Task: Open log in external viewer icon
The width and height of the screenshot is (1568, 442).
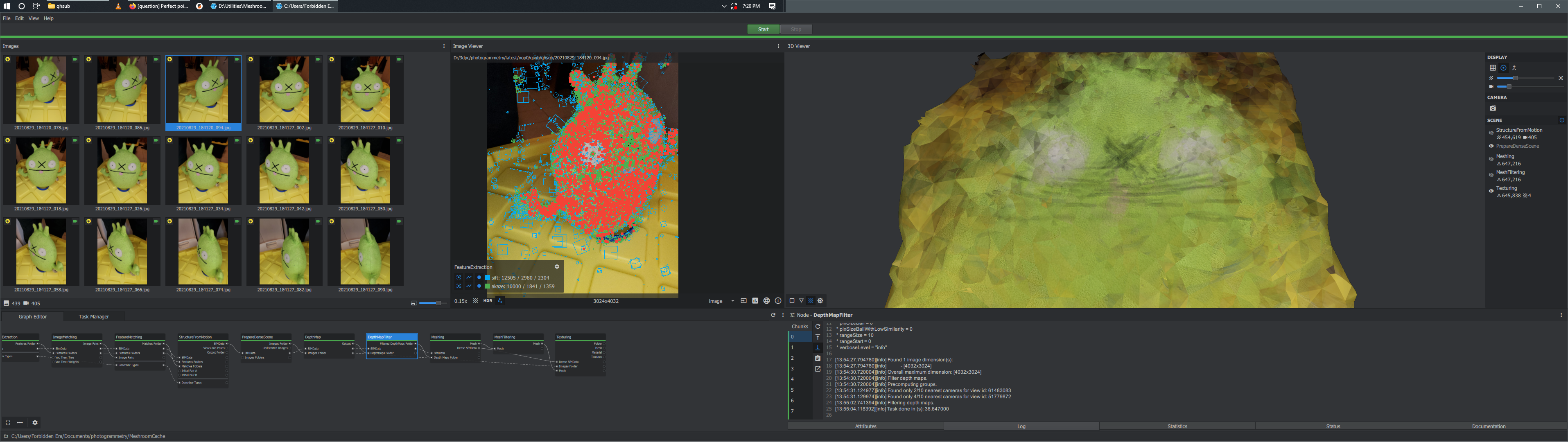Action: [818, 369]
